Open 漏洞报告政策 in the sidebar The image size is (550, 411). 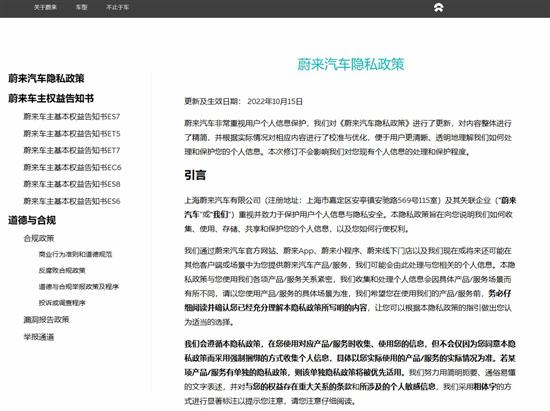46,319
